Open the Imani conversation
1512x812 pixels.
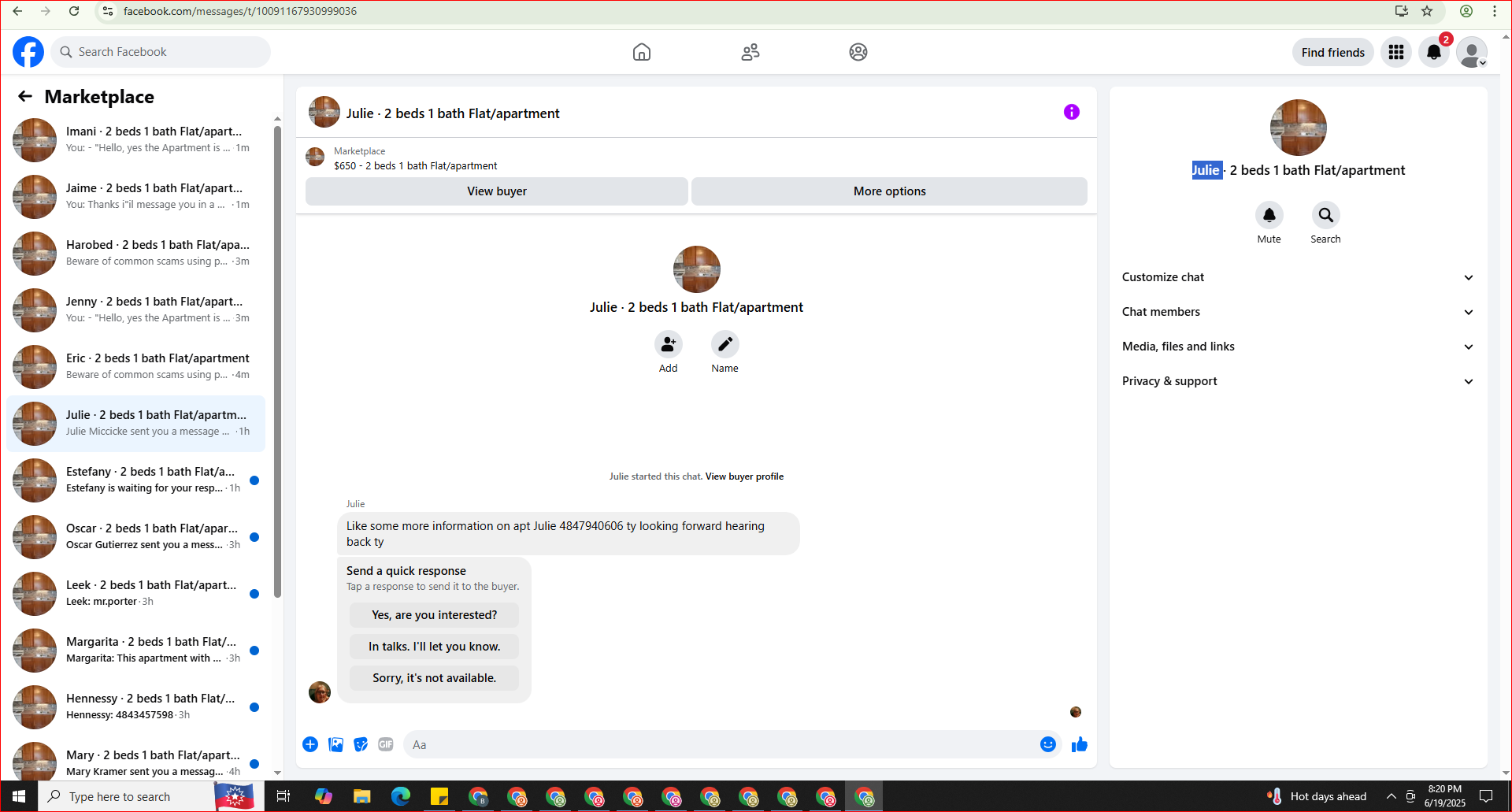[135, 140]
